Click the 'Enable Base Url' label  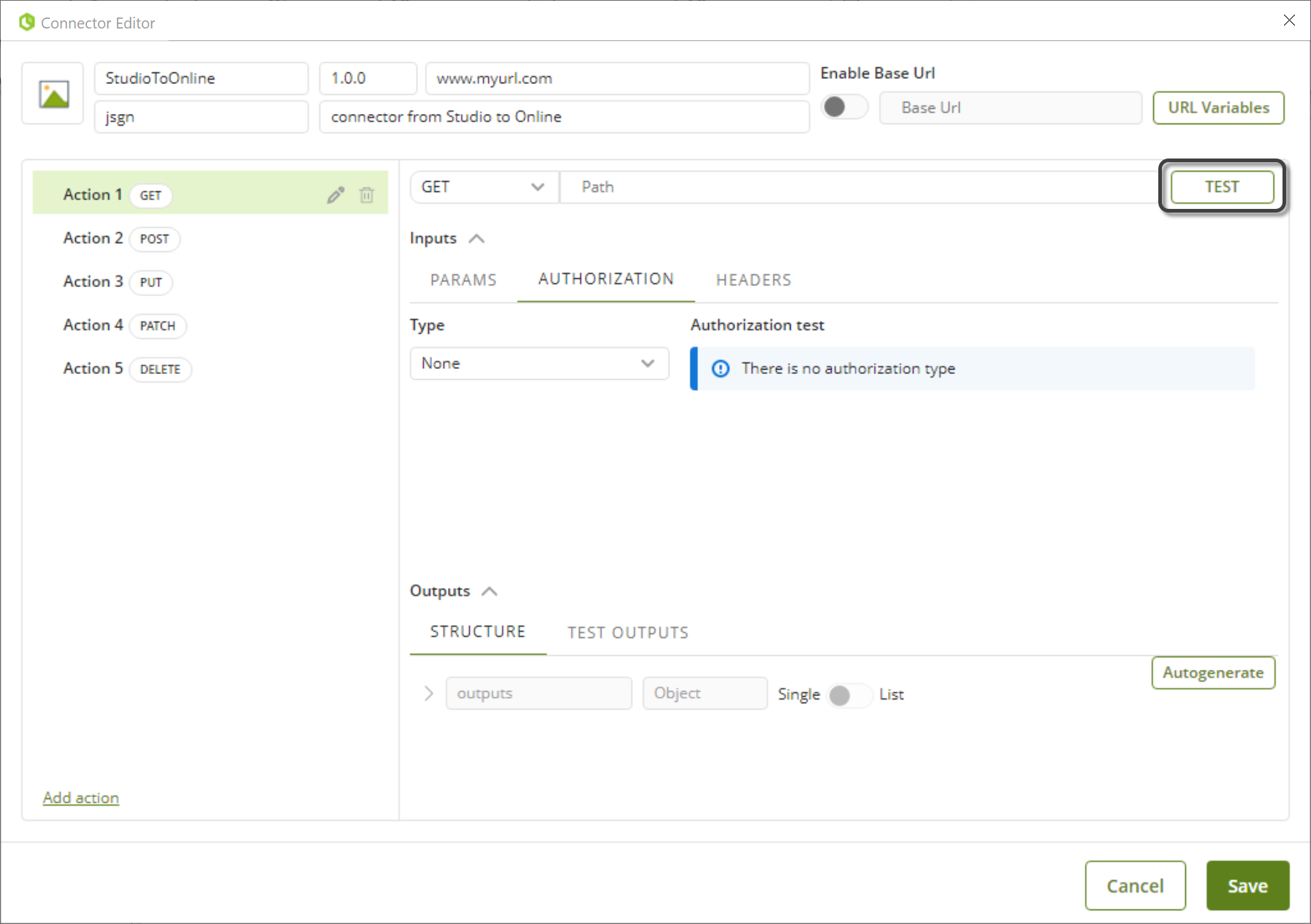878,73
